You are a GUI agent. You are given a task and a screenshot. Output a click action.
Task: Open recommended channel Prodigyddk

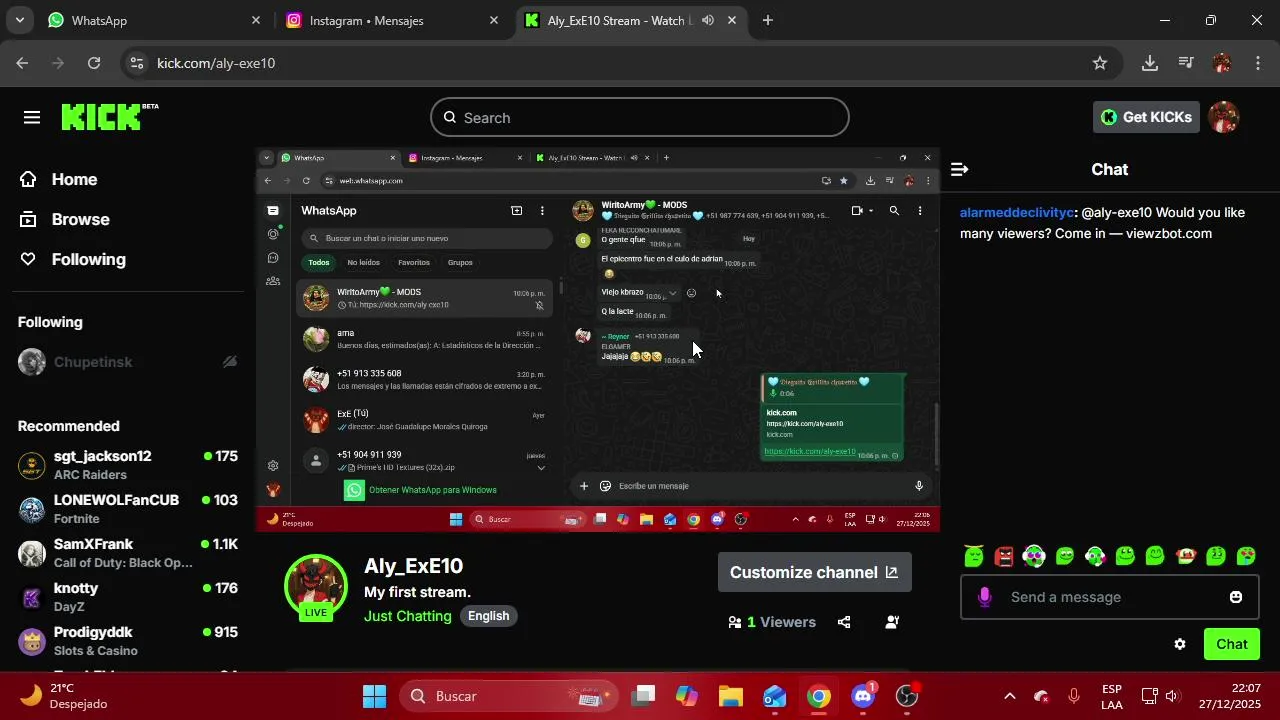click(x=128, y=641)
